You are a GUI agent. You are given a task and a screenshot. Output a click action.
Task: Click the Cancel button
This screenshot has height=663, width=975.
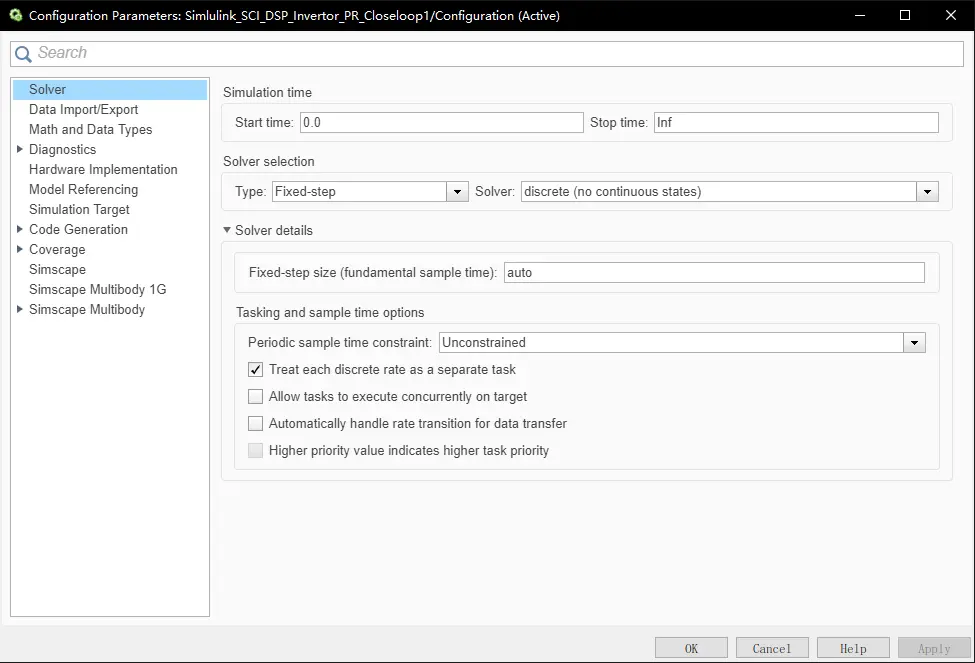(x=772, y=648)
